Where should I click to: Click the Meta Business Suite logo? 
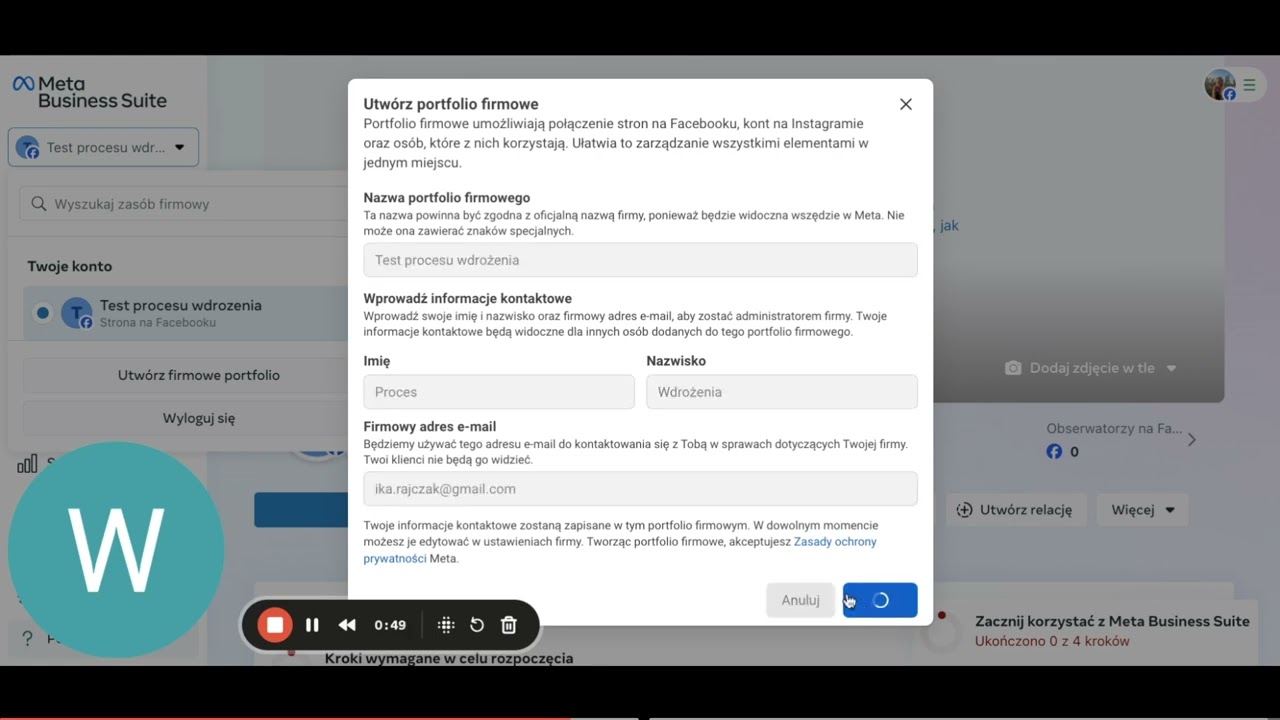[90, 92]
